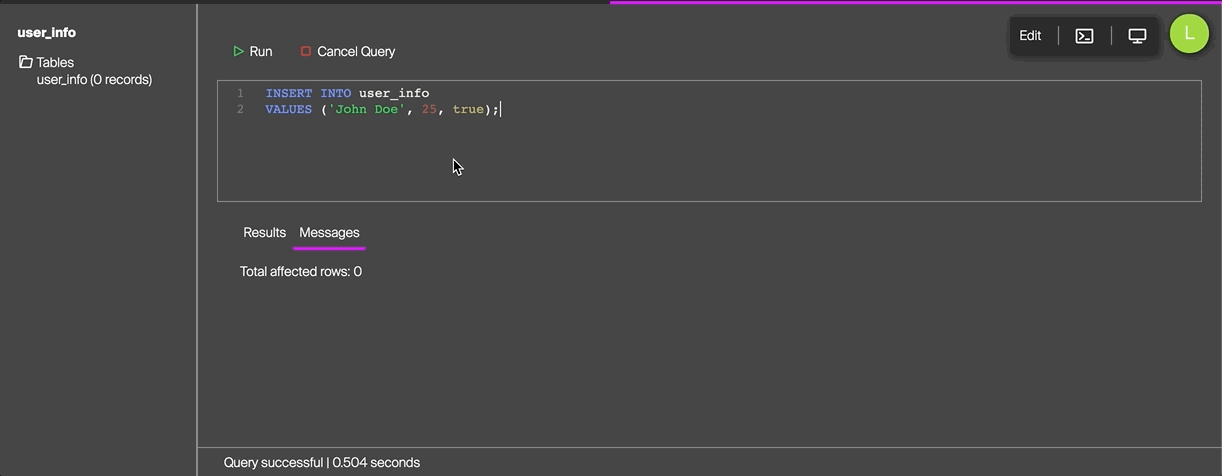
Task: Collapse the Tables tree label
Action: click(55, 62)
